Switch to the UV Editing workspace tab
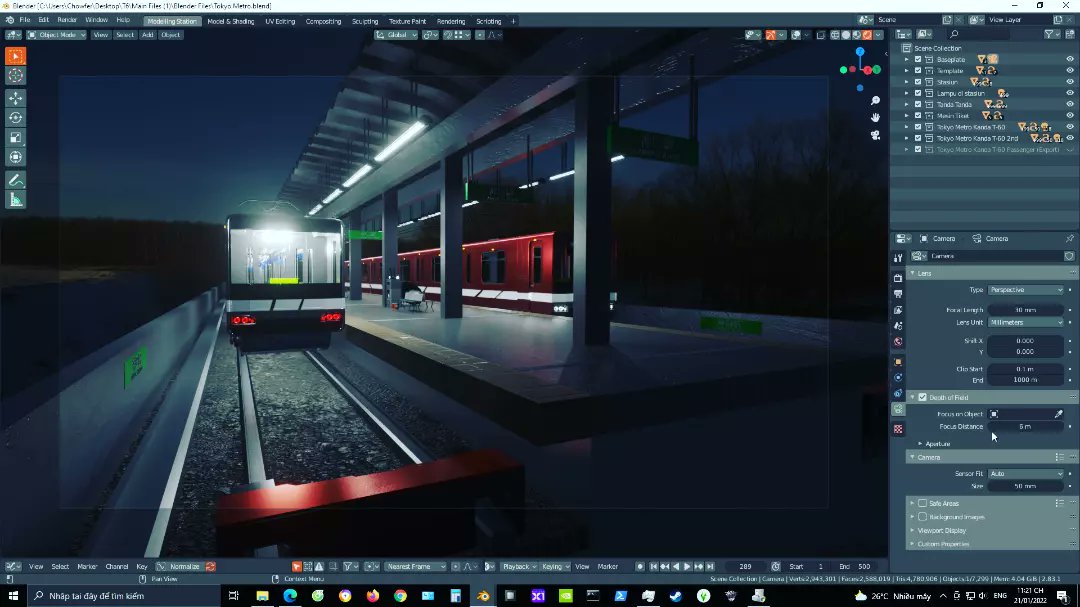This screenshot has width=1080, height=607. tap(280, 21)
